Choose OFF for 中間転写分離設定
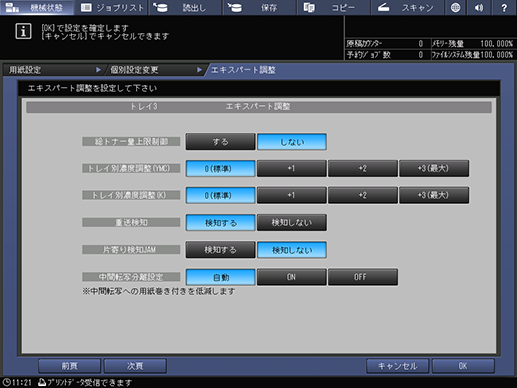 (363, 277)
